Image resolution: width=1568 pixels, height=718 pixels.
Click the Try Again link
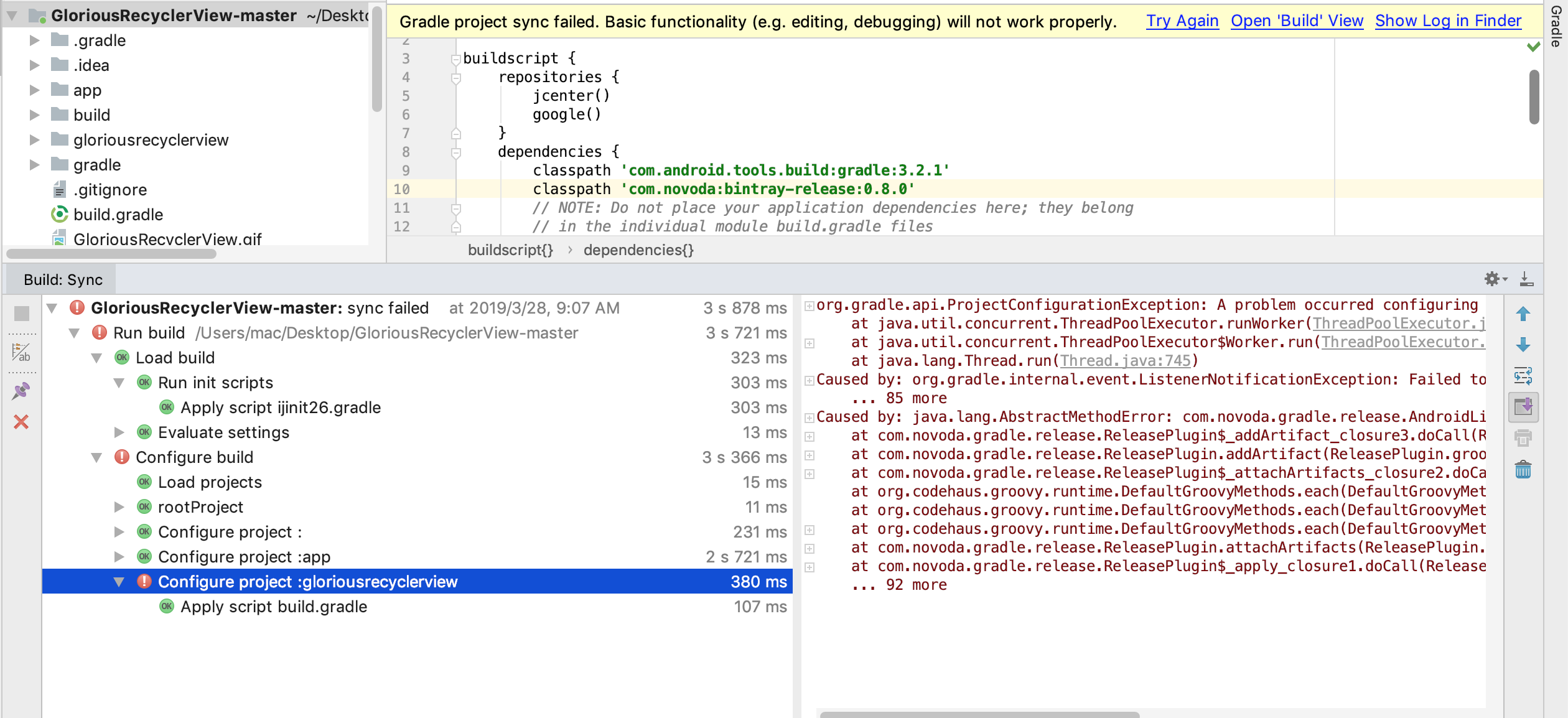[x=1182, y=21]
